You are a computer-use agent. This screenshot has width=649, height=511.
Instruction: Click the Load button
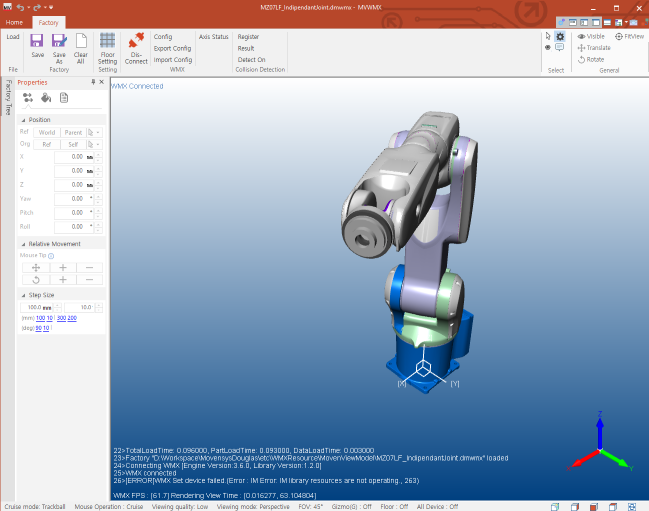pyautogui.click(x=13, y=37)
